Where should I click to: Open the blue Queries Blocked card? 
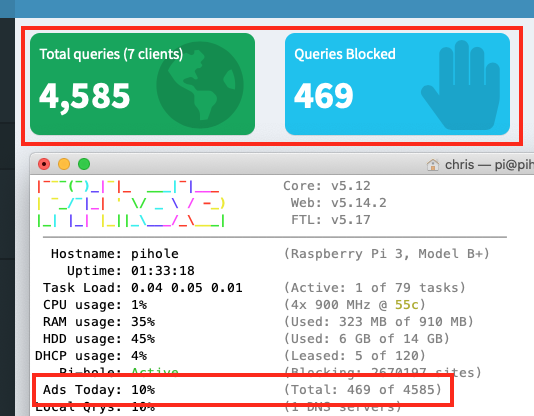(397, 84)
